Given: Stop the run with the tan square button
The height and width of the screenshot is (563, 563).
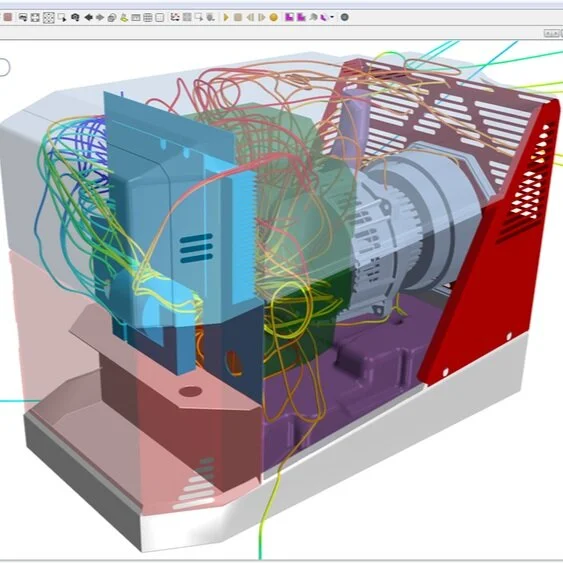Looking at the screenshot, I should (238, 17).
